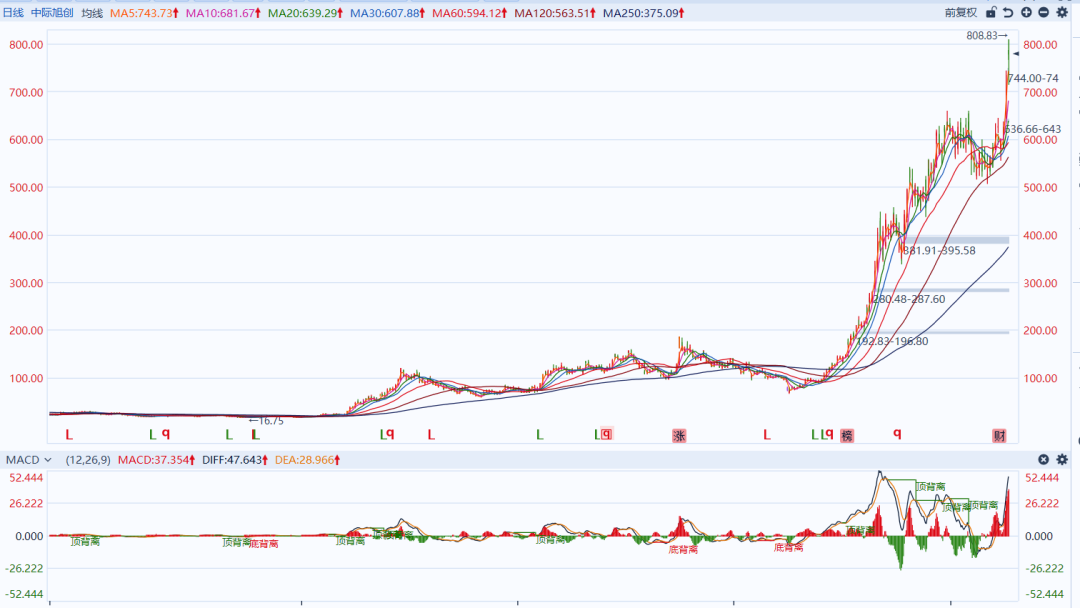Open MACD panel settings gear
Viewport: 1080px width, 608px height.
tap(1062, 460)
